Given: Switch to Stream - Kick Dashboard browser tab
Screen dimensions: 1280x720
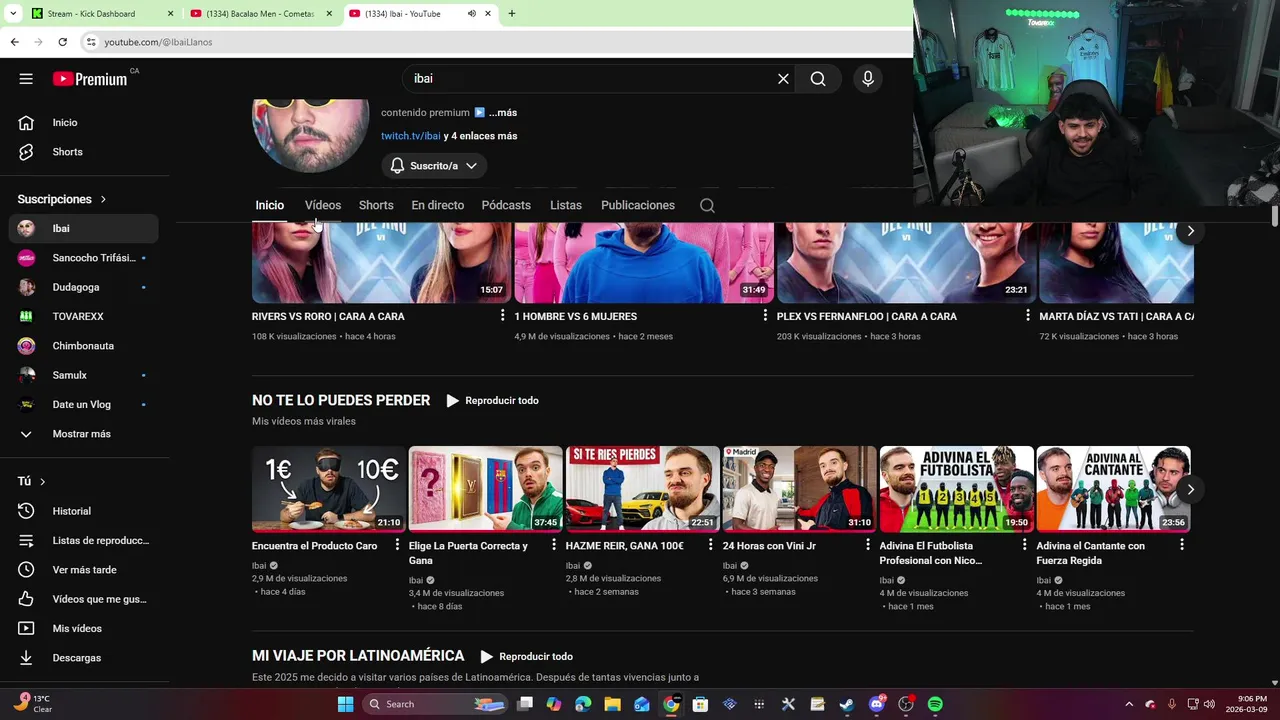Looking at the screenshot, I should pos(103,14).
